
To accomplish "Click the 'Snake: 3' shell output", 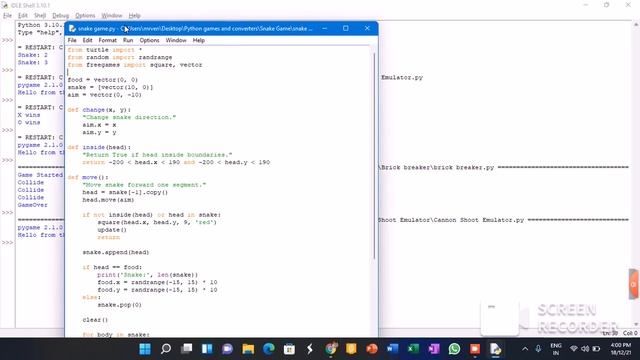I will [x=33, y=62].
